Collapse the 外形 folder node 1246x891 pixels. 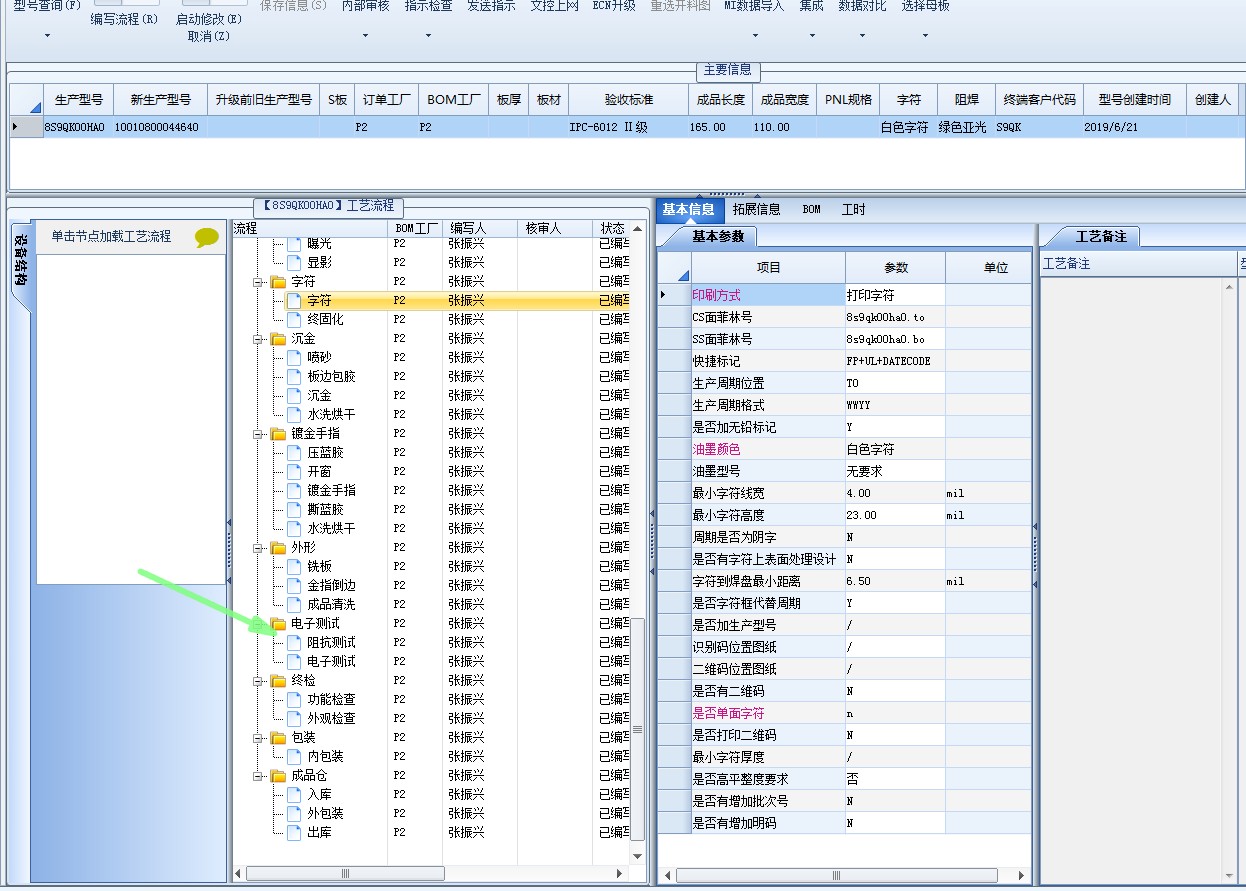[258, 548]
